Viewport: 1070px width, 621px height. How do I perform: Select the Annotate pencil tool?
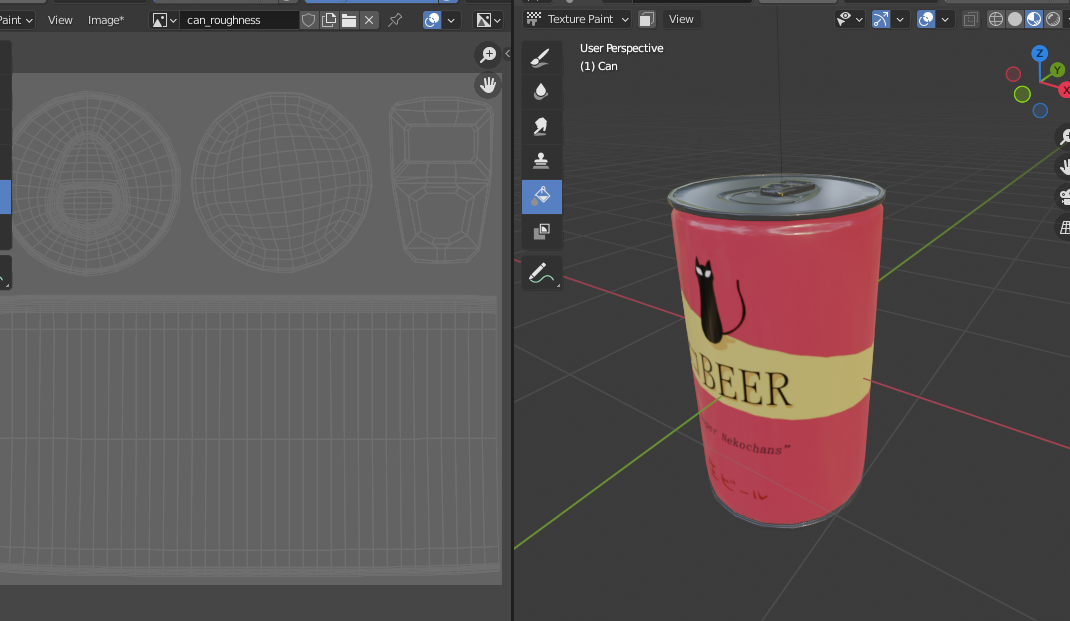pos(541,272)
